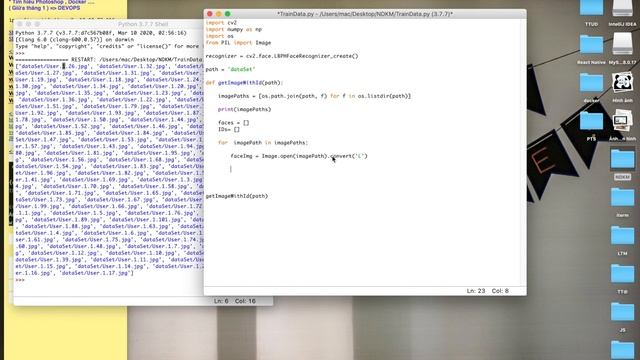Click the DEVOPS line on yellow sticky note

point(44,8)
